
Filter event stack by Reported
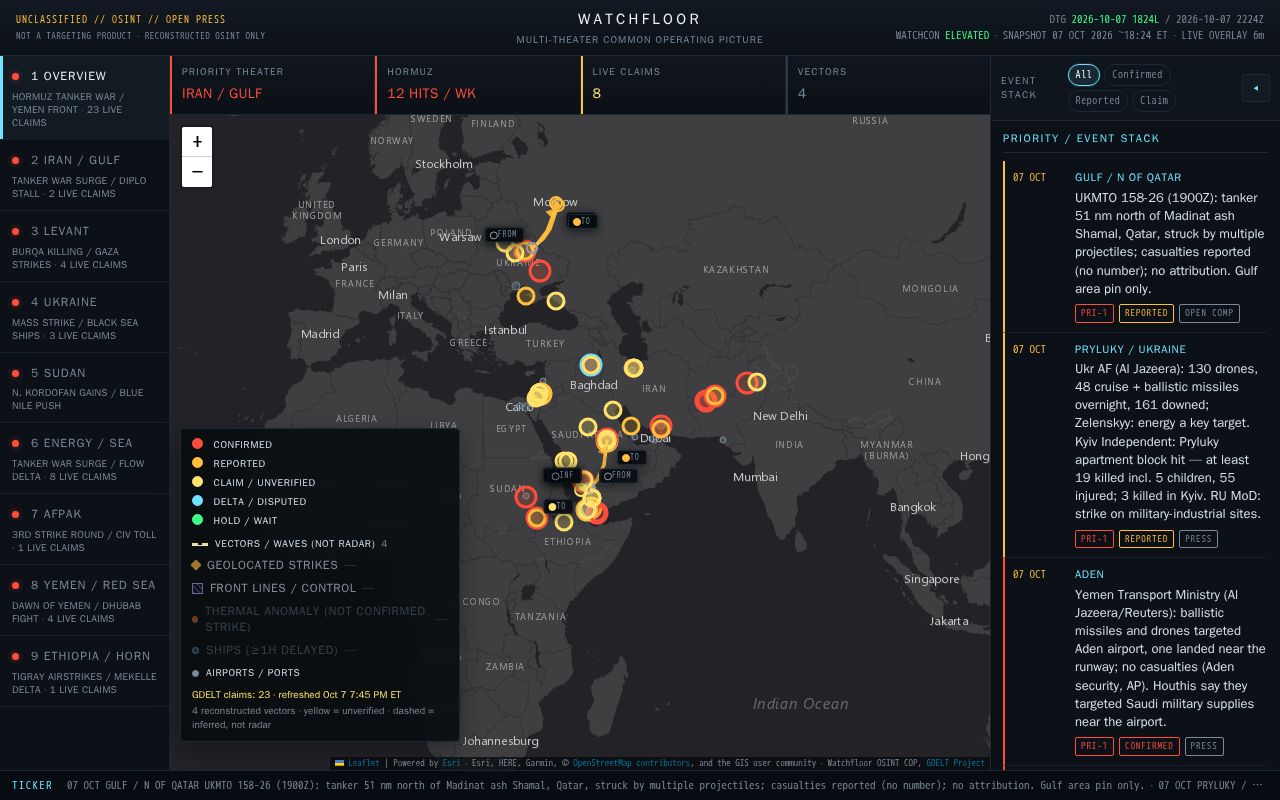coord(1097,100)
